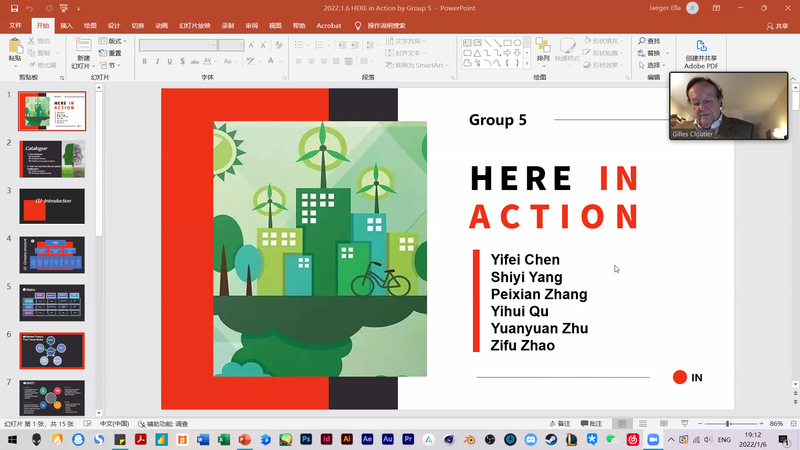Select the slide 3 Introduction thumbnail
The height and width of the screenshot is (450, 800).
pos(52,206)
